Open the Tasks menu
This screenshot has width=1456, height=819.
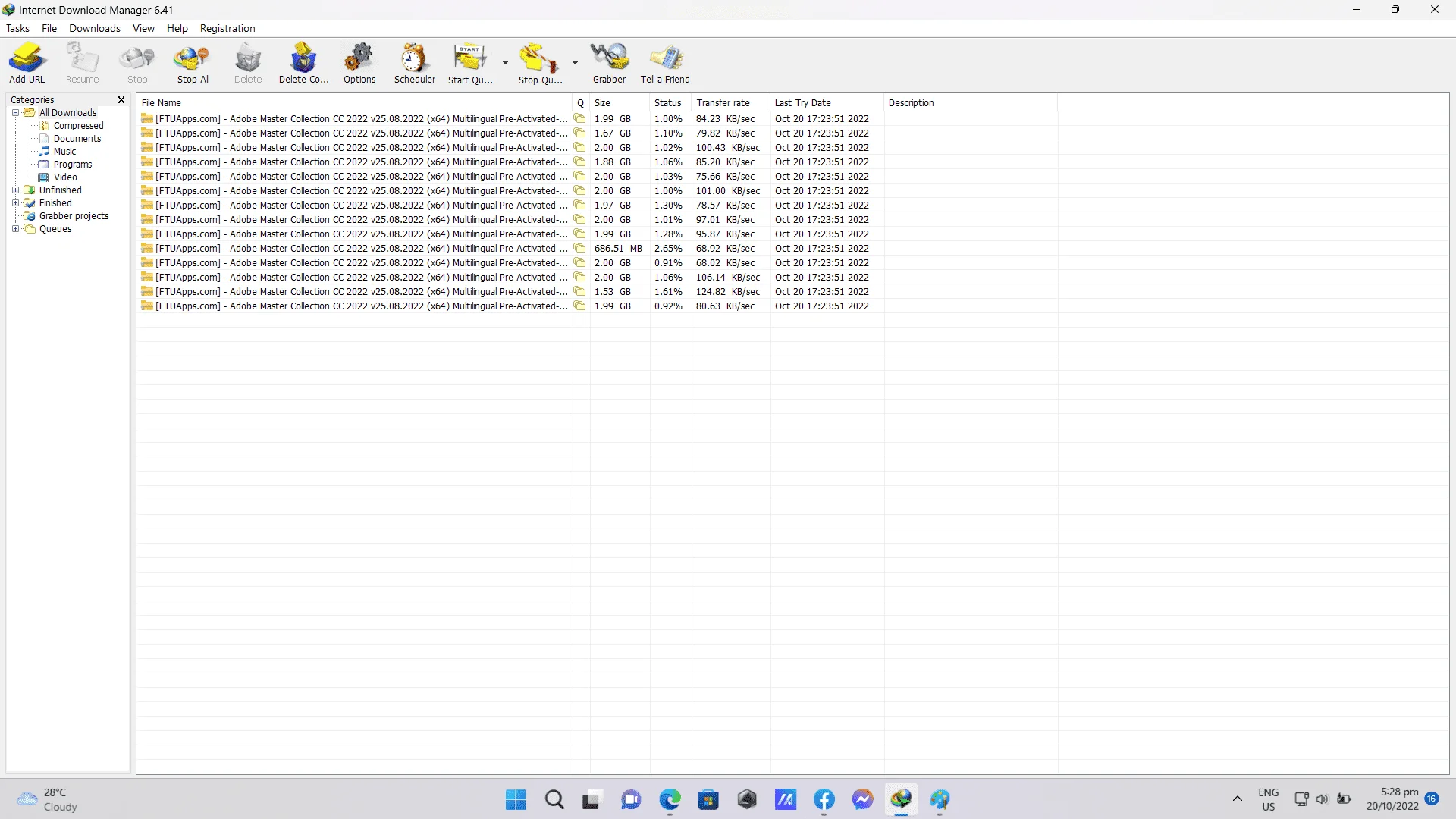[x=17, y=28]
